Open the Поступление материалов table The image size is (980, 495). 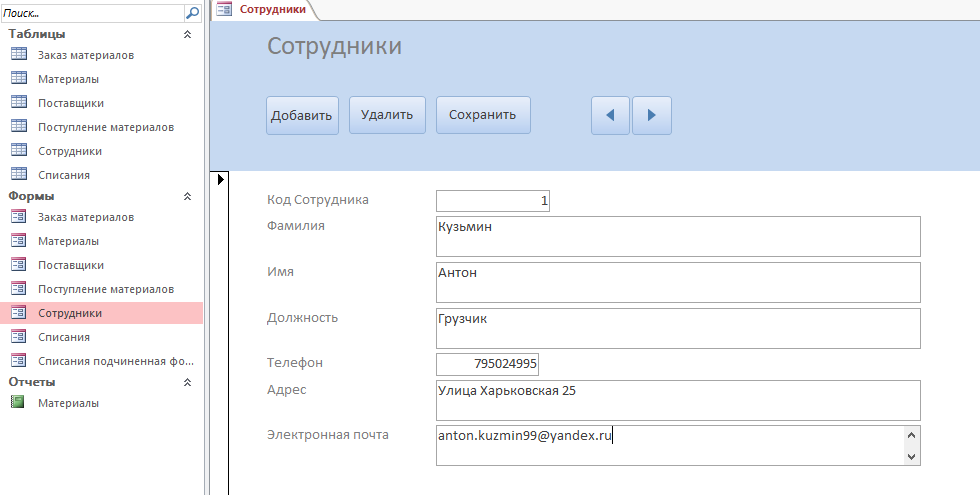coord(106,127)
